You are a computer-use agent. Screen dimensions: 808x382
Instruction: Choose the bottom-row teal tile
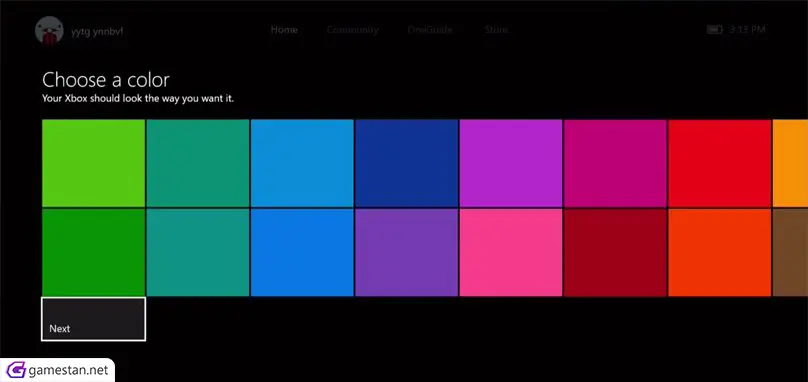tap(198, 253)
